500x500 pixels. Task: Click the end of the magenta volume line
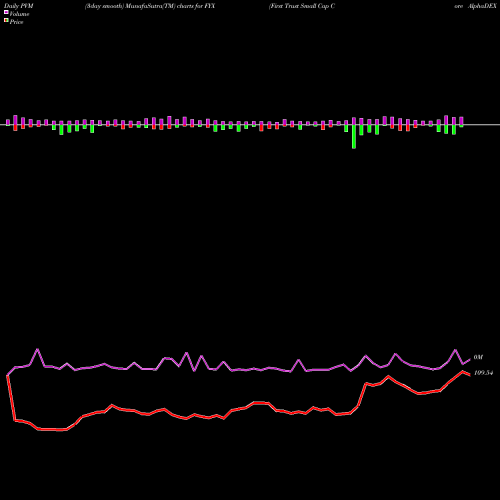tap(470, 360)
